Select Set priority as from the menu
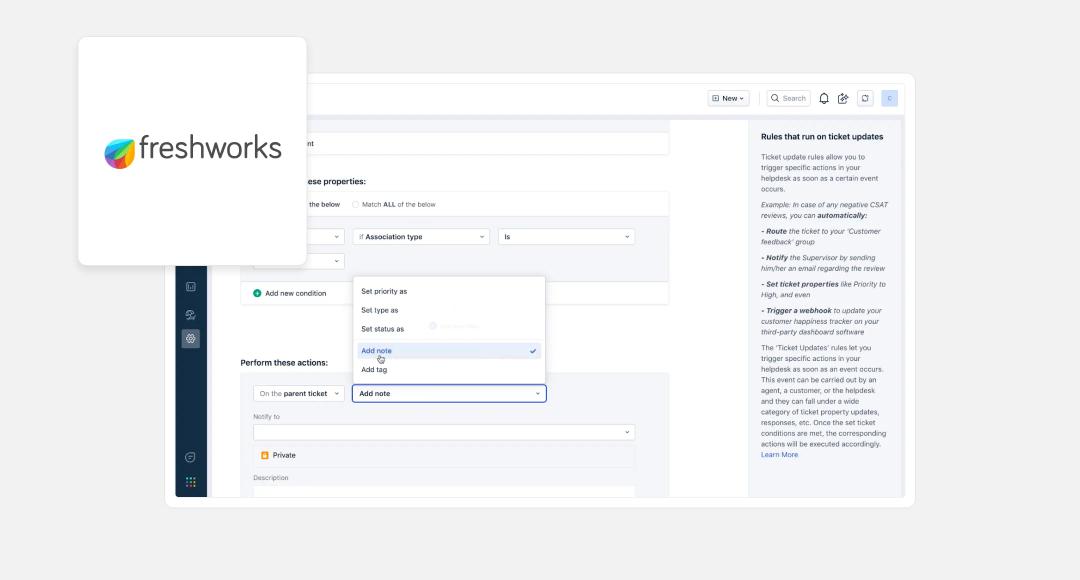The width and height of the screenshot is (1080, 580). click(382, 291)
